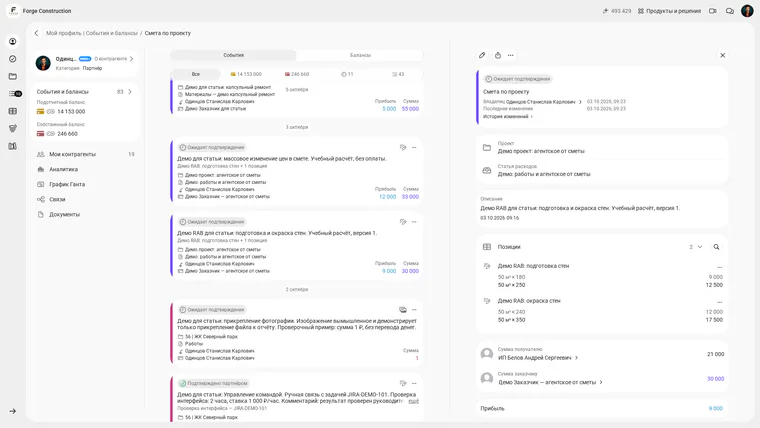The image size is (760, 428).
Task: Open Аналитика in the left menu
Action: click(x=63, y=169)
